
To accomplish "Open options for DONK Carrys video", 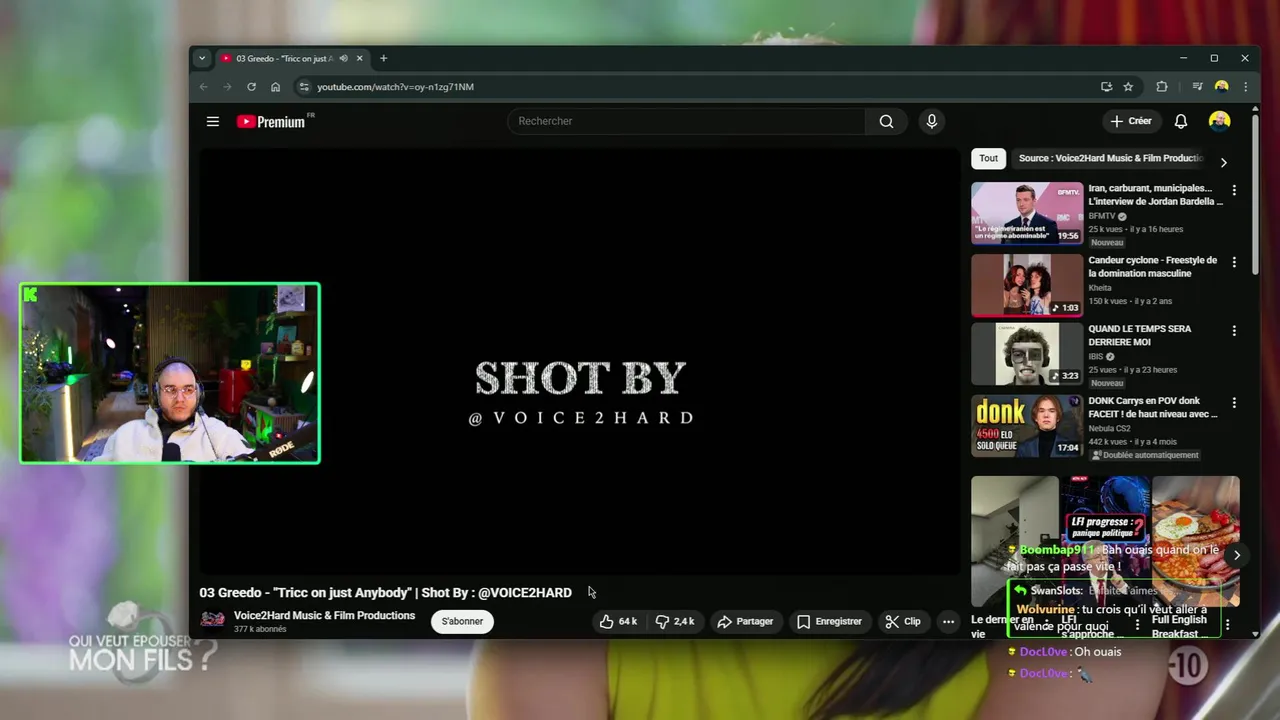I will (1234, 403).
